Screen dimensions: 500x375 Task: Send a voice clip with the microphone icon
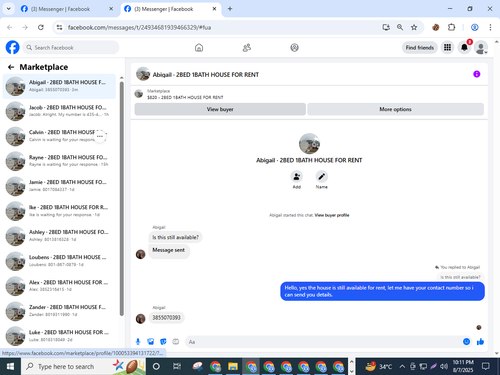138,342
